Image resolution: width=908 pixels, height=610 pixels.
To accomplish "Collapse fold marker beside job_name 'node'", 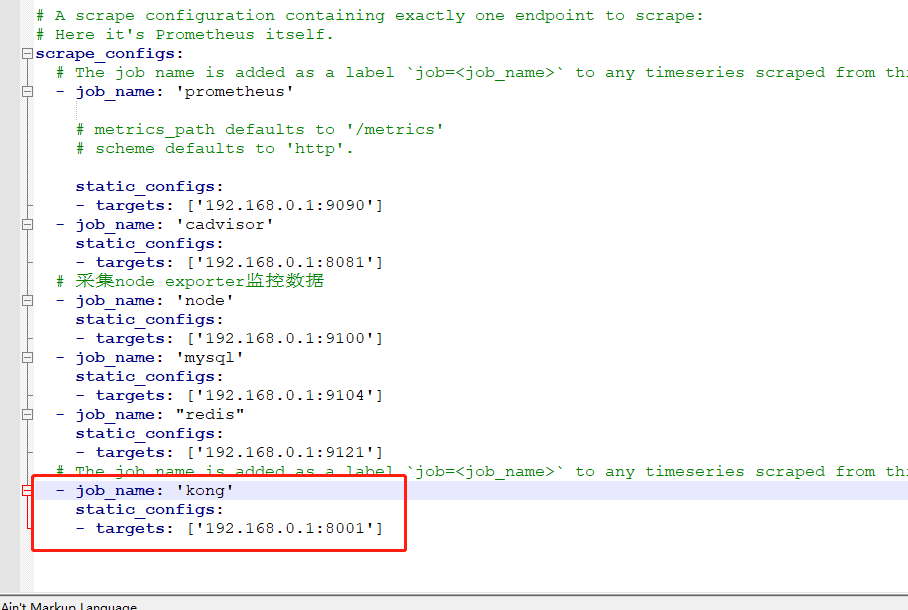I will coord(27,301).
